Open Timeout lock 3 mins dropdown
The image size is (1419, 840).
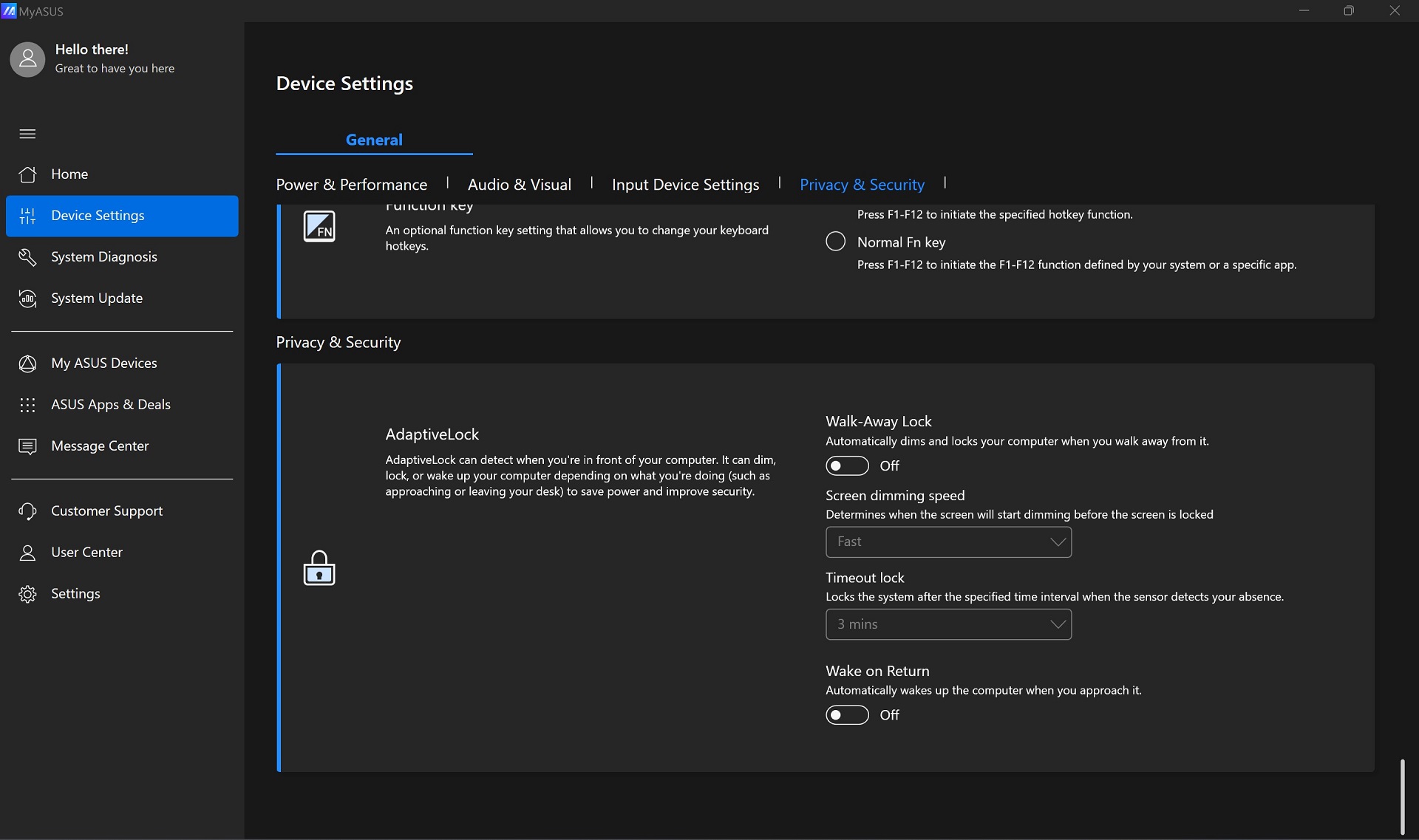[x=948, y=625]
